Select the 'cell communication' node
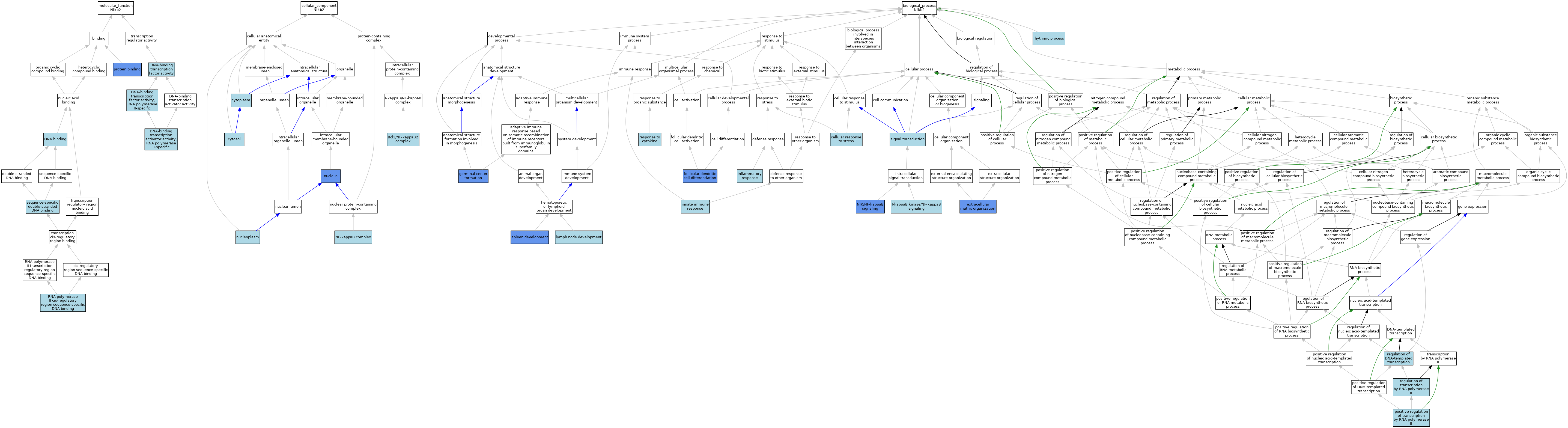Image resolution: width=1568 pixels, height=428 pixels. (890, 100)
